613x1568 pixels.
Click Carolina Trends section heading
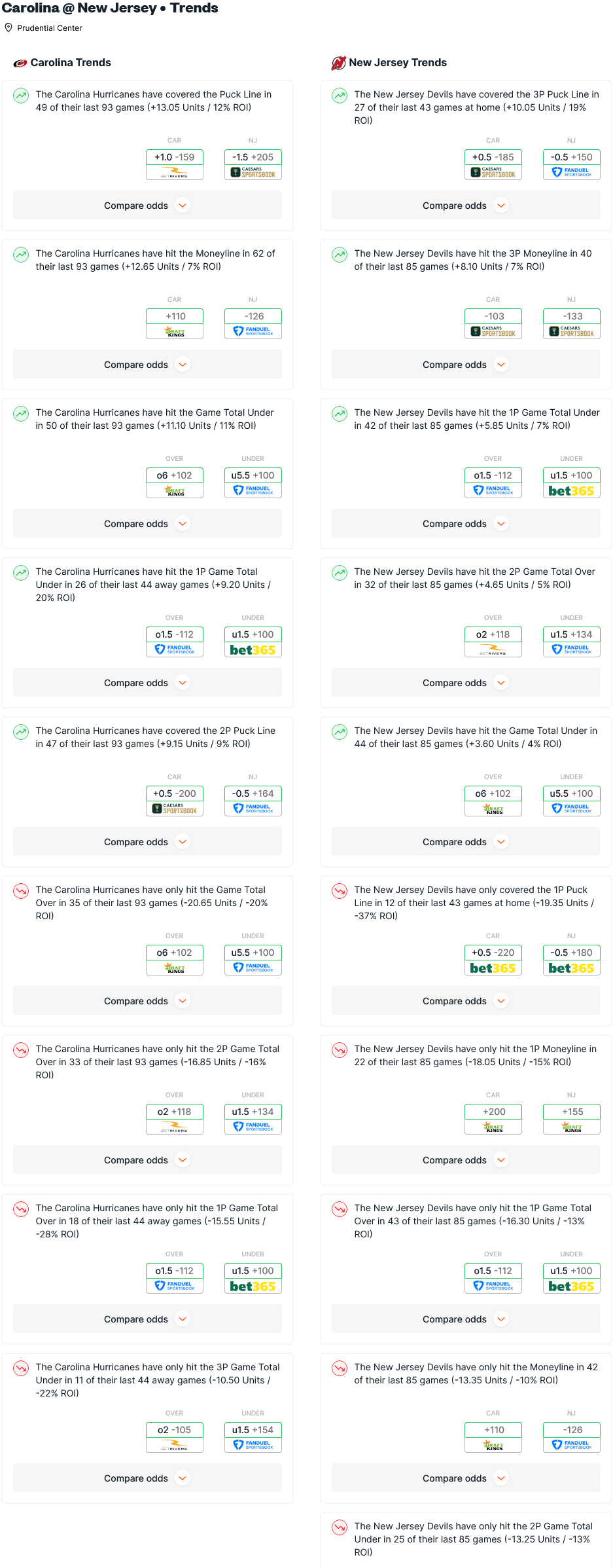coord(71,63)
